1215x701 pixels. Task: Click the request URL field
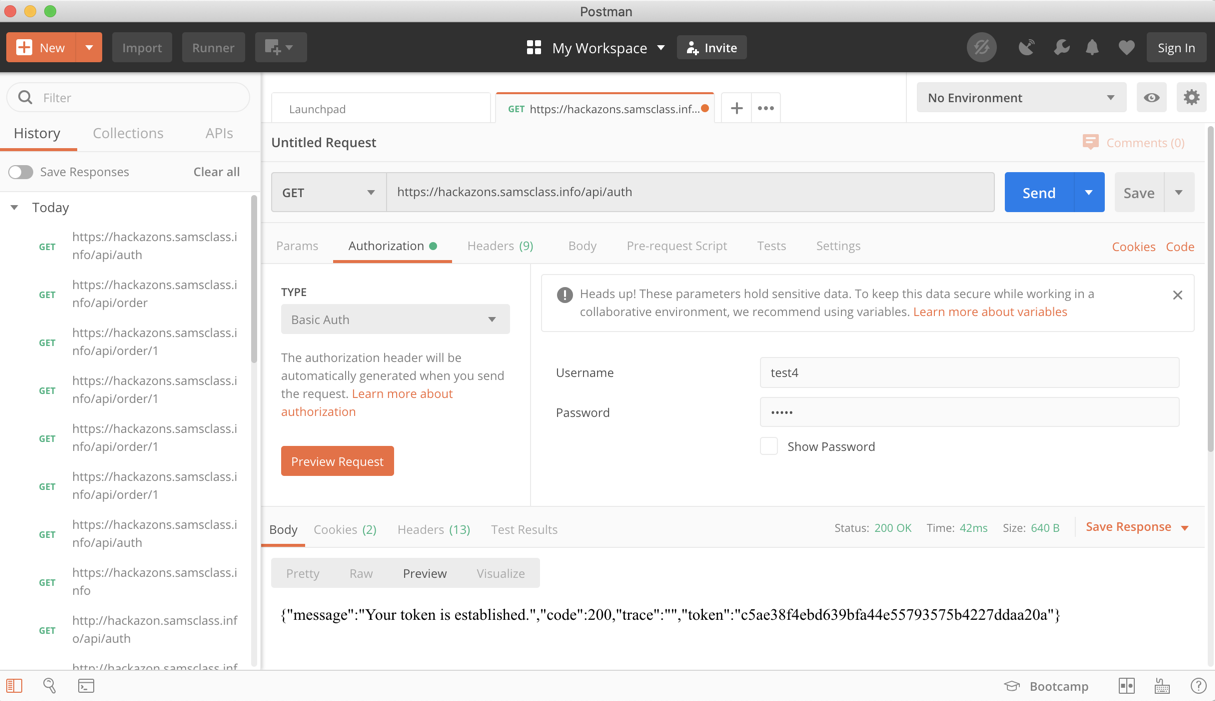point(690,192)
